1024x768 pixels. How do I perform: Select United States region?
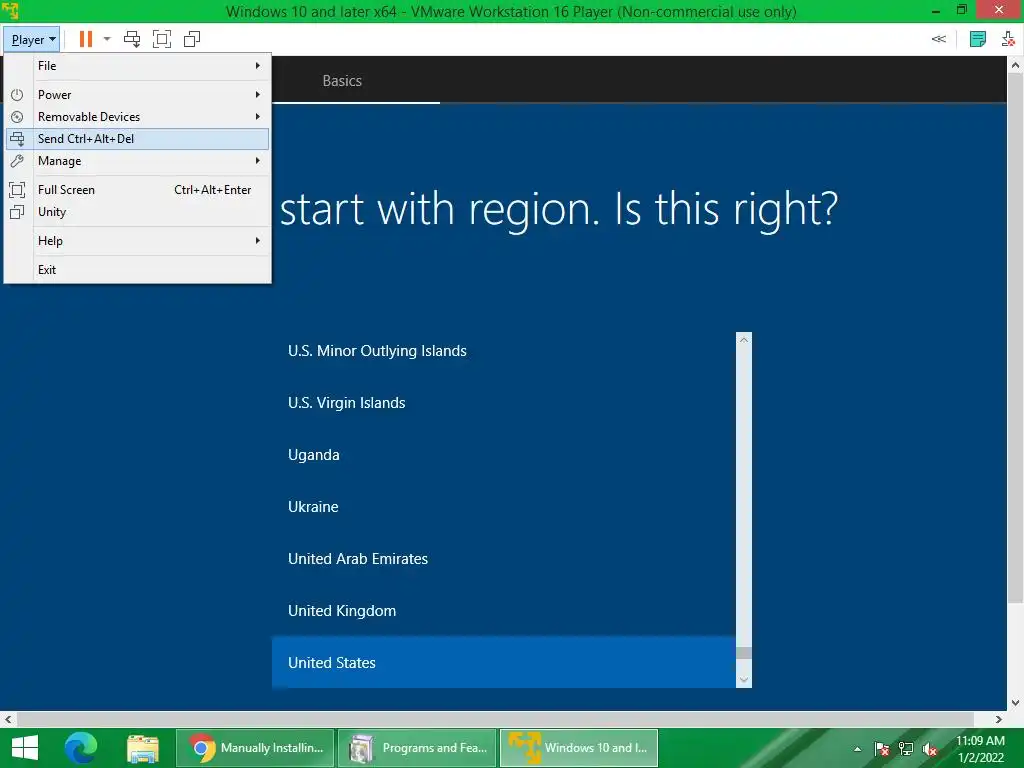(x=504, y=663)
